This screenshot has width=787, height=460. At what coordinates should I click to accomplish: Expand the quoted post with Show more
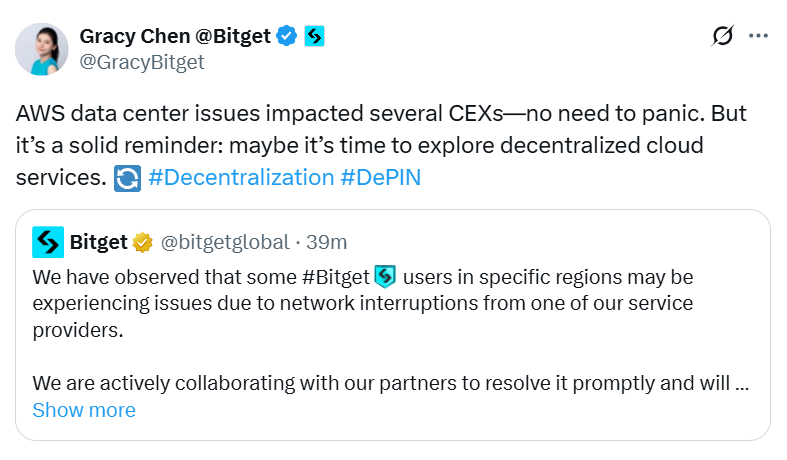(x=83, y=410)
